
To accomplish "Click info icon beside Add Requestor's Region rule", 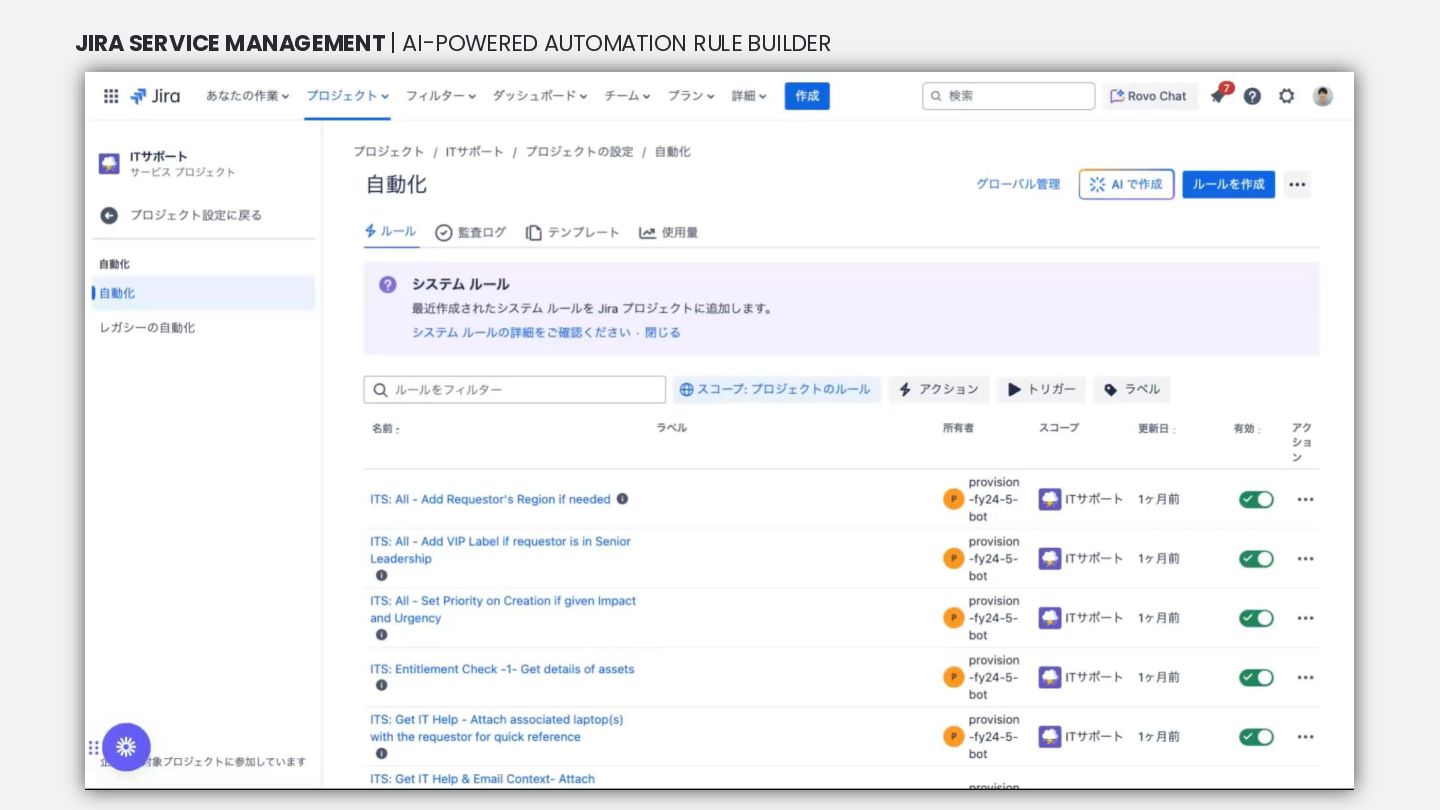I will point(622,499).
